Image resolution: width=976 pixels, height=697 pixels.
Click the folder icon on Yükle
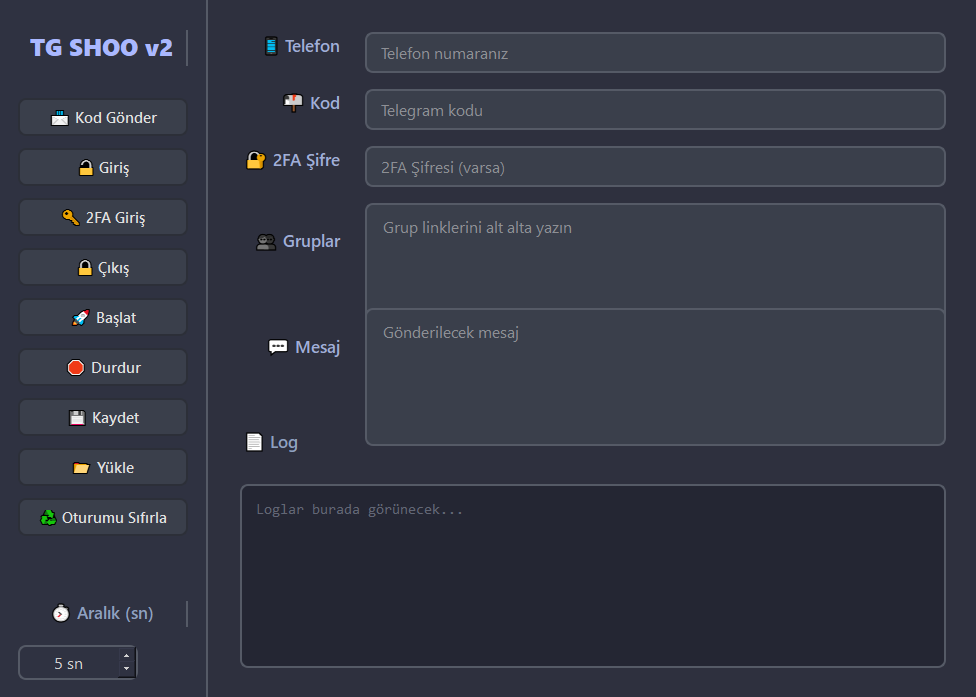tap(81, 468)
